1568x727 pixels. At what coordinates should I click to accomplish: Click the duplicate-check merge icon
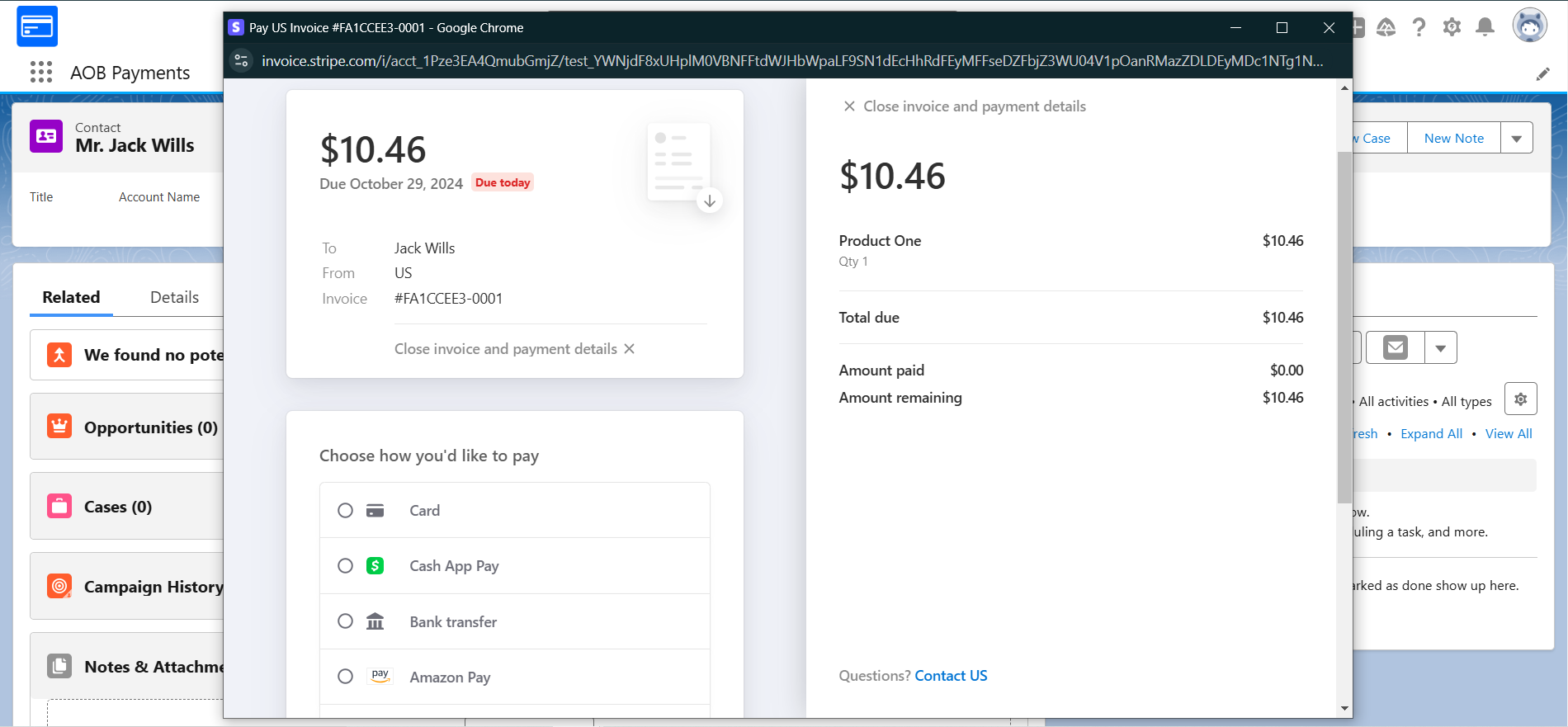(x=59, y=355)
